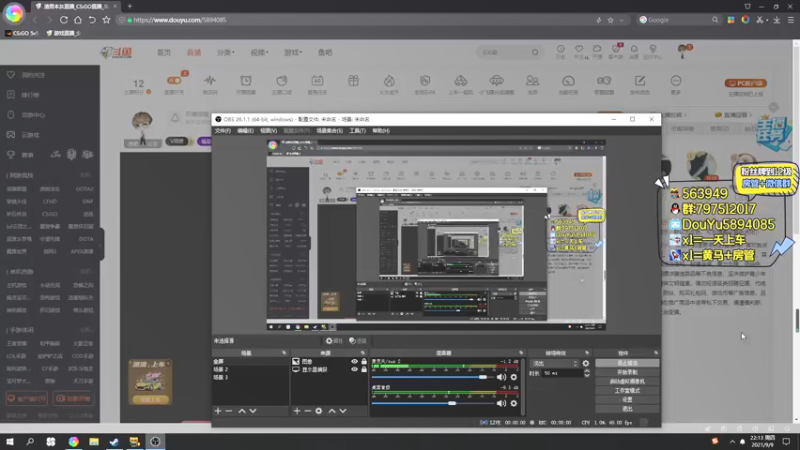Adjust the 桌面音频 volume slider

click(432, 403)
